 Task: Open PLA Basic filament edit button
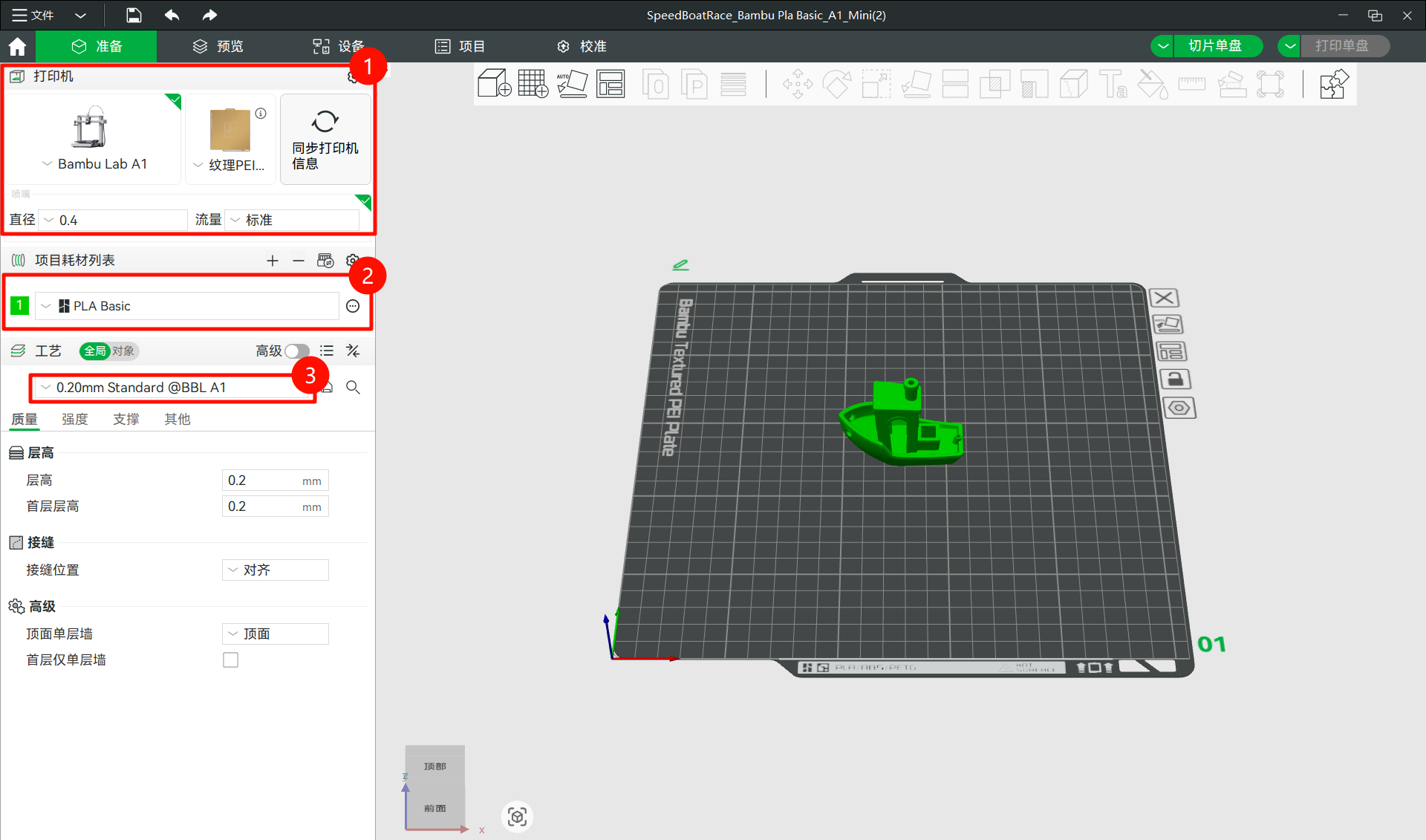click(x=353, y=306)
